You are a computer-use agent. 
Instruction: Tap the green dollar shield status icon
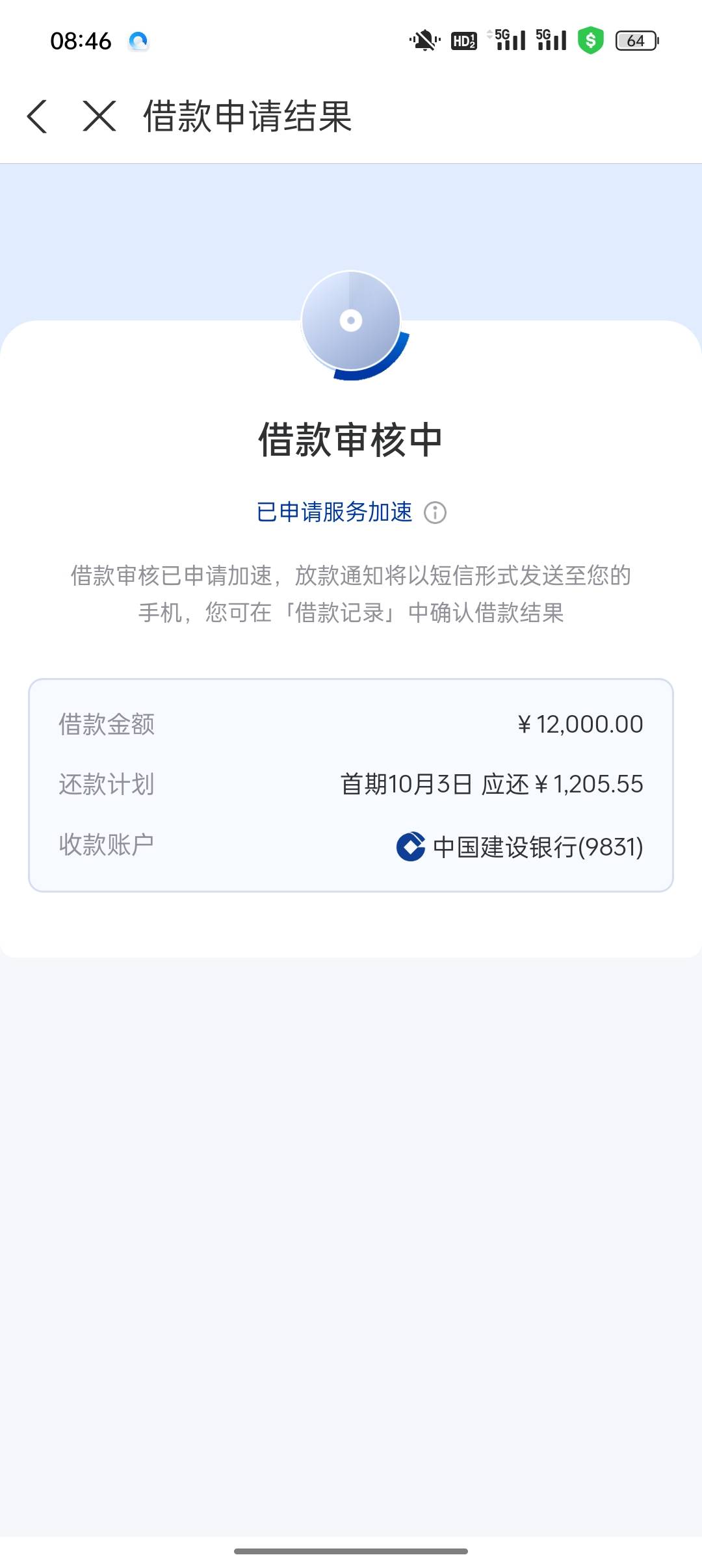(x=591, y=41)
